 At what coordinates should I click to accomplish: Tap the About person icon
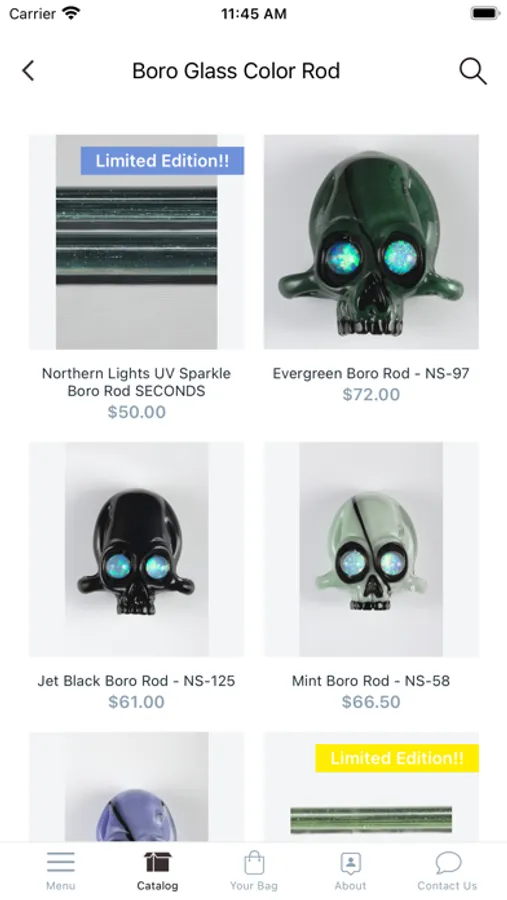[x=350, y=862]
